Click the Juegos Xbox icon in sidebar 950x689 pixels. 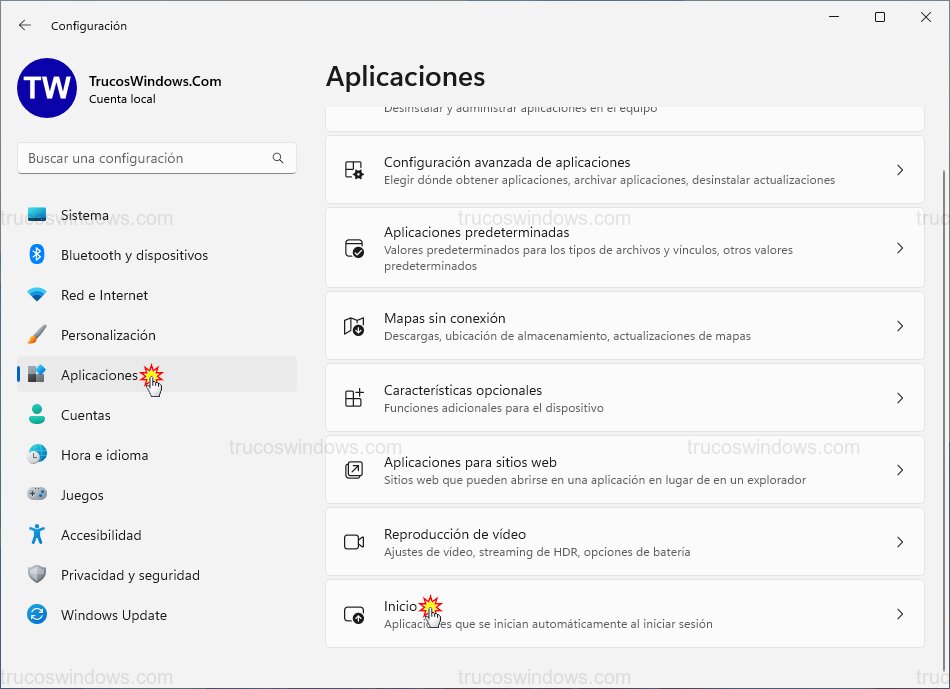(37, 495)
